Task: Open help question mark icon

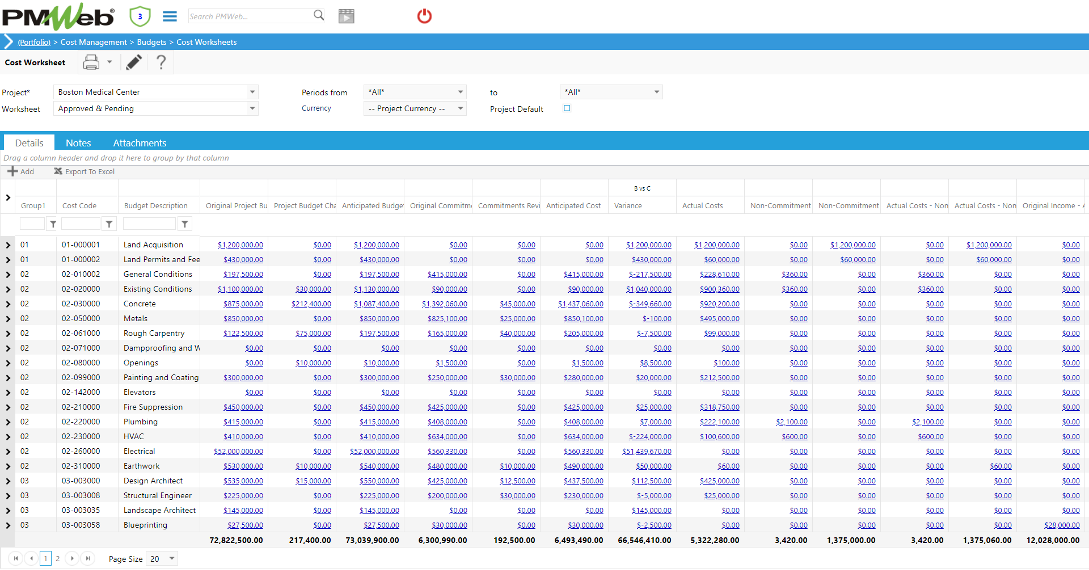Action: tap(161, 62)
